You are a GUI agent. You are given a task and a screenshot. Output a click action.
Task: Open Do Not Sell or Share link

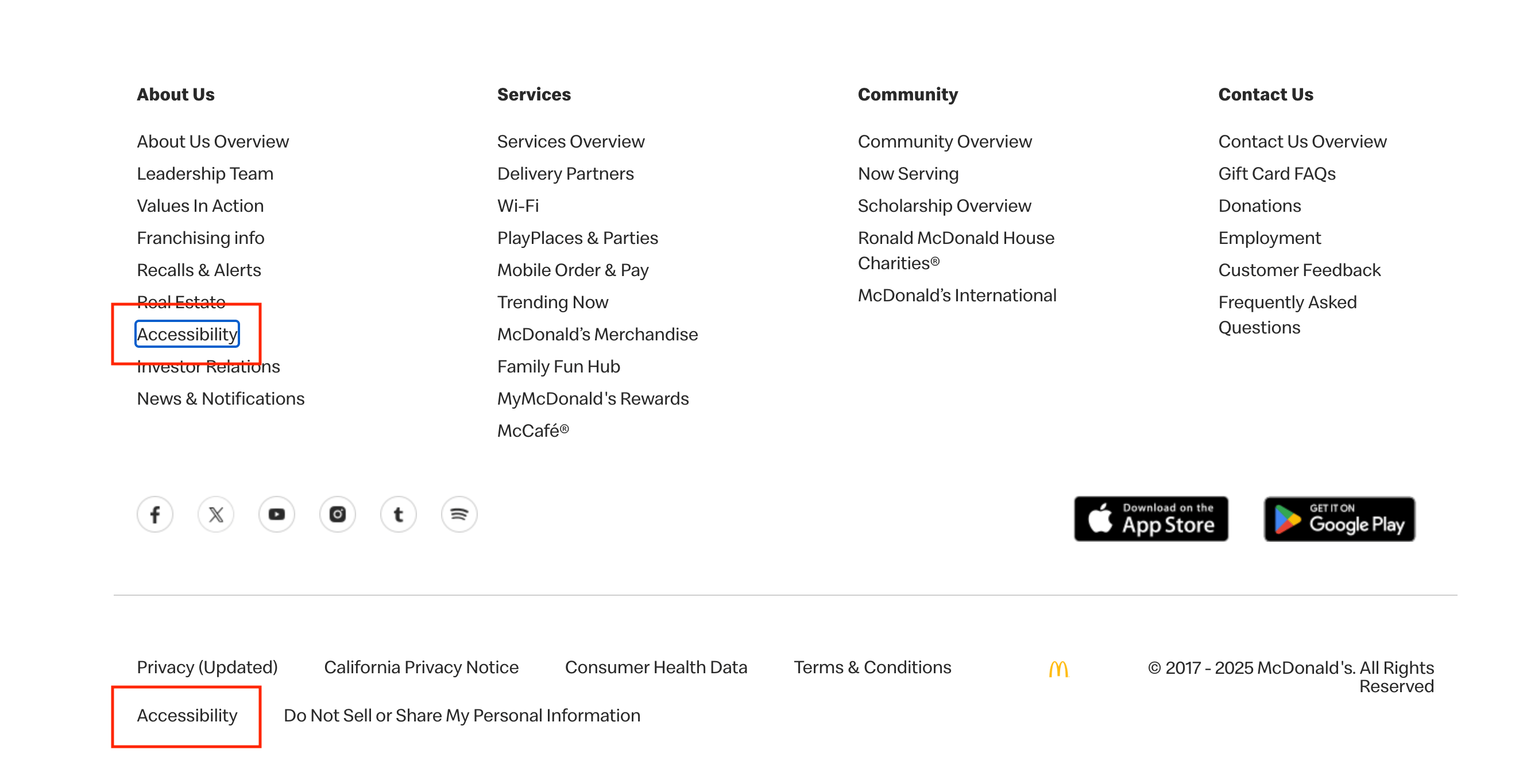(x=462, y=716)
